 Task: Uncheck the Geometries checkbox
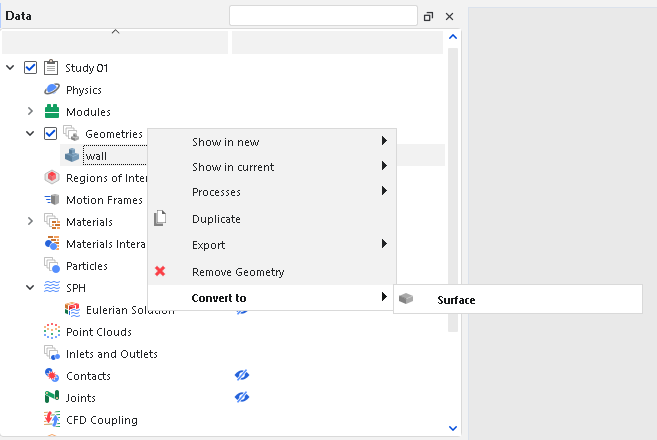pos(51,134)
